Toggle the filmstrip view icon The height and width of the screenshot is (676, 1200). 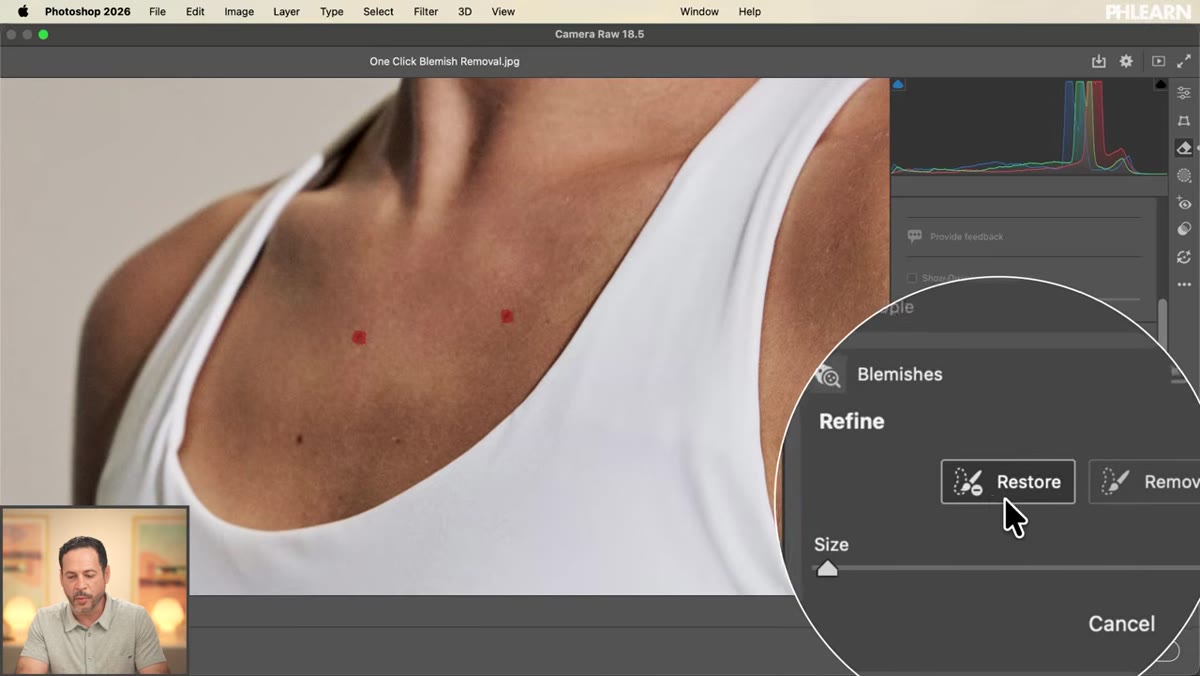point(1158,61)
